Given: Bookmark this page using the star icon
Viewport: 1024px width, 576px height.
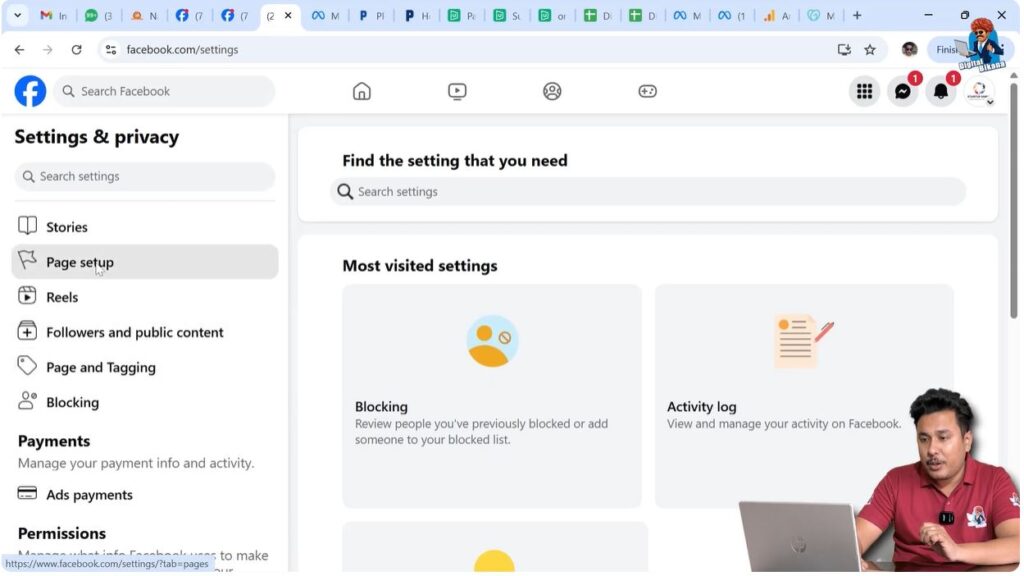Looking at the screenshot, I should click(x=871, y=49).
